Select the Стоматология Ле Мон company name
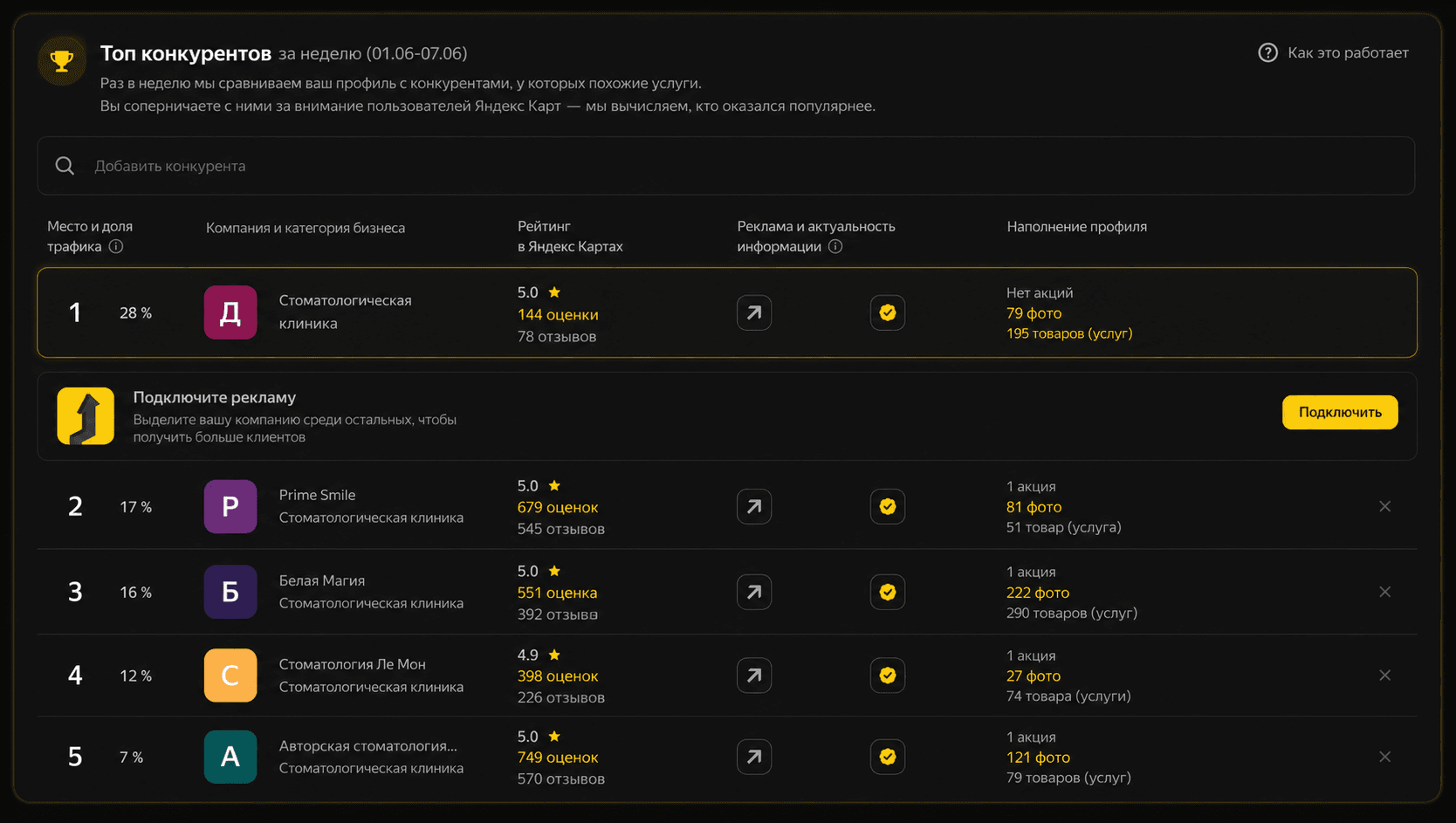This screenshot has height=823, width=1456. pyautogui.click(x=353, y=664)
